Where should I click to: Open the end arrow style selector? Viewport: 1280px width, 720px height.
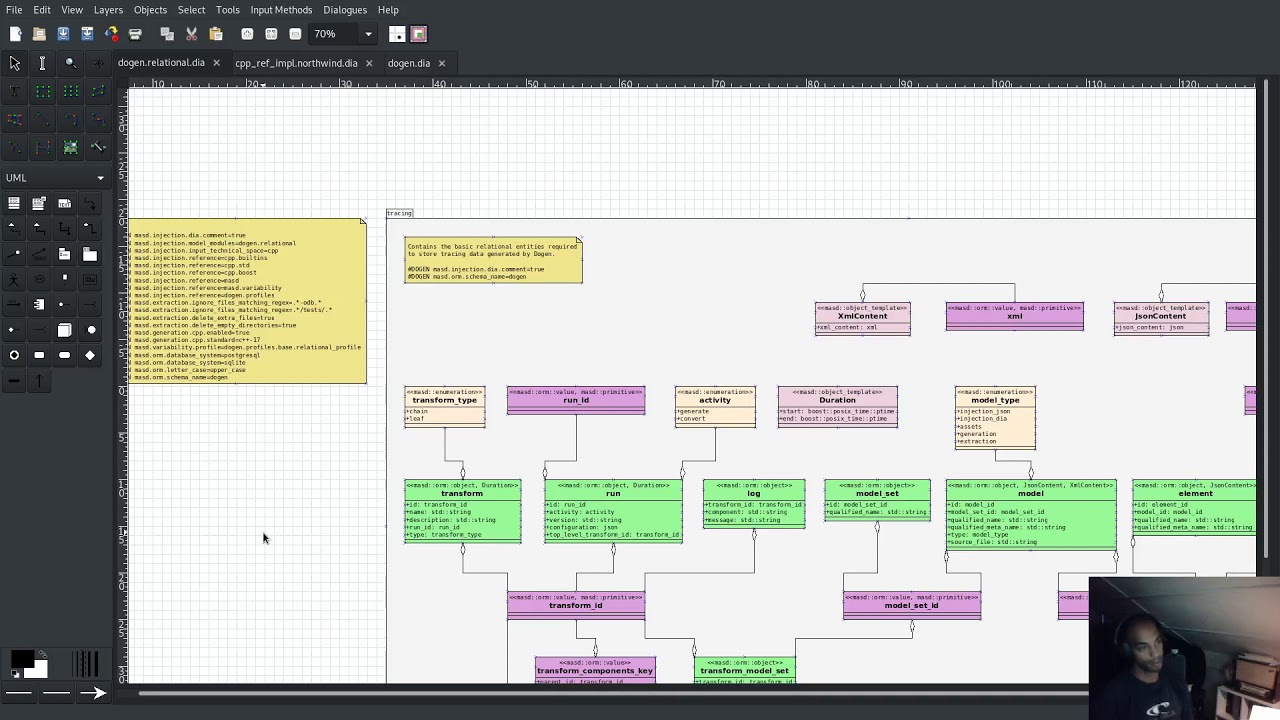(x=93, y=692)
